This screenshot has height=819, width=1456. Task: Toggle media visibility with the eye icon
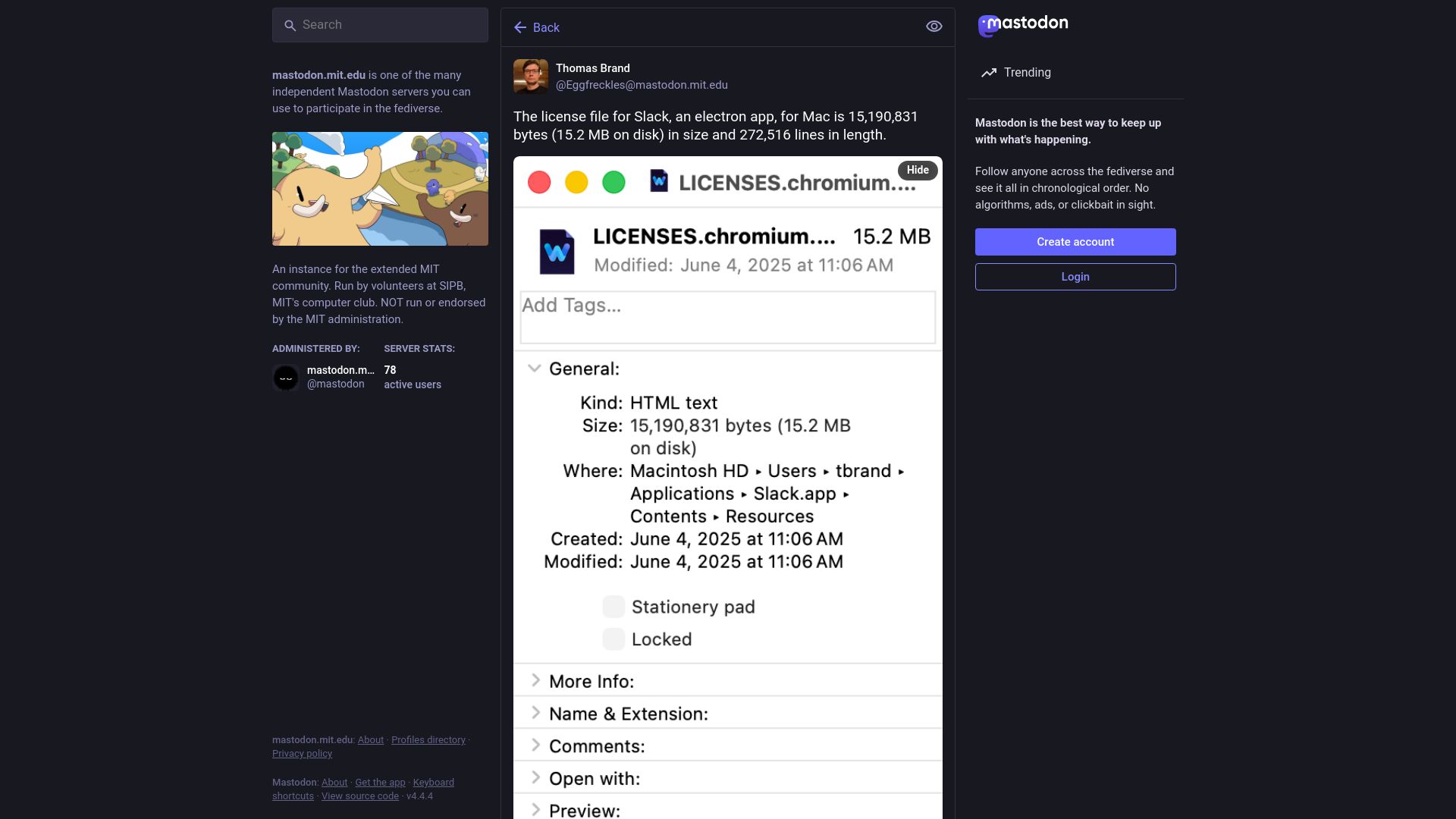934,27
